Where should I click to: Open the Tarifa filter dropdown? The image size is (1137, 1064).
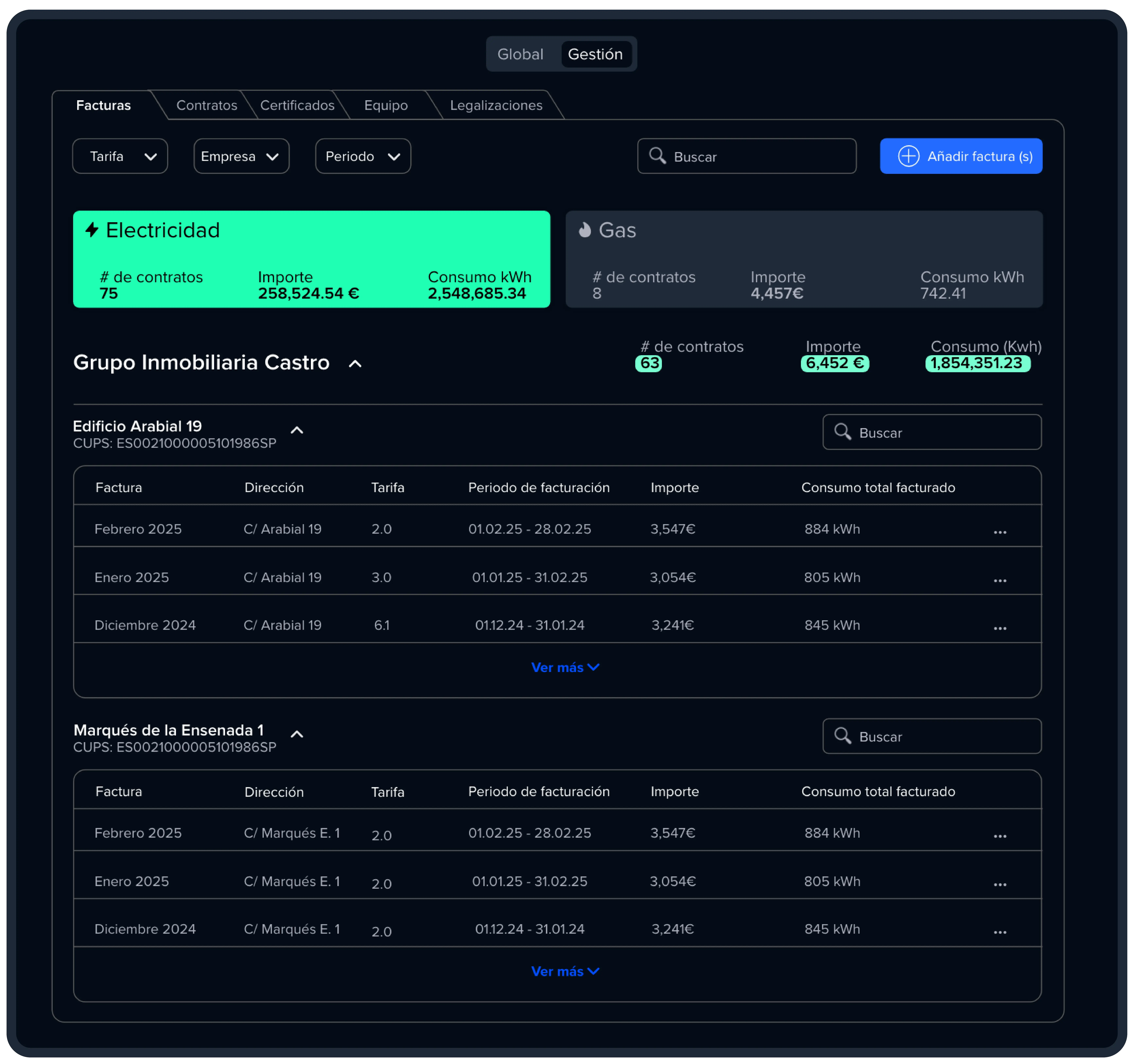pos(120,156)
